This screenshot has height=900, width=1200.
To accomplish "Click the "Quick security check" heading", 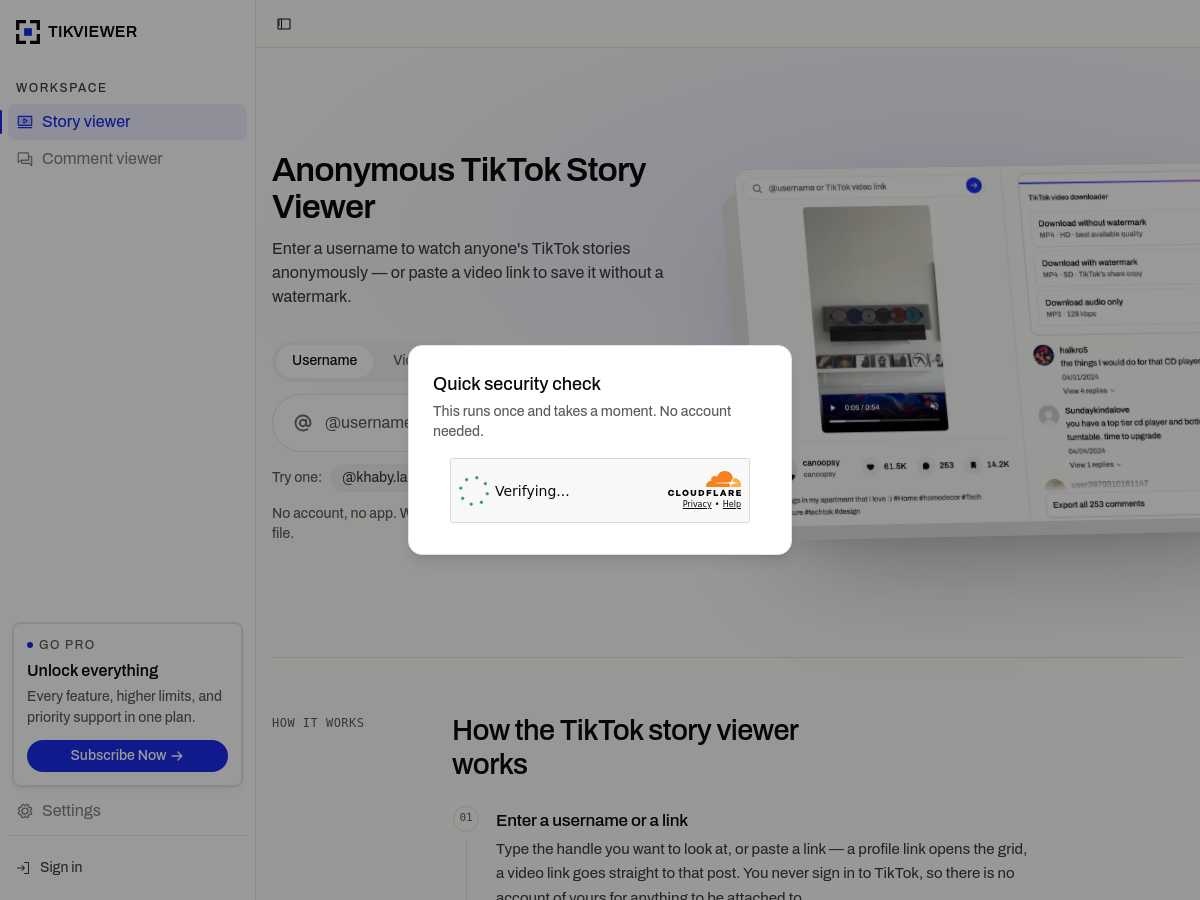I will (517, 384).
